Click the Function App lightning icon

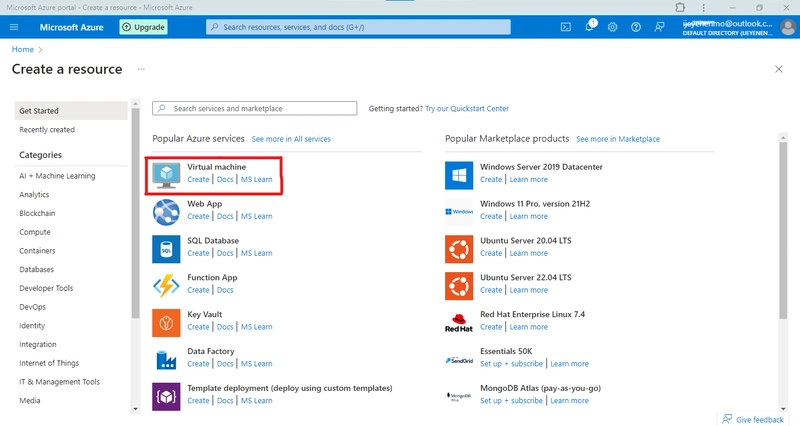coord(166,286)
